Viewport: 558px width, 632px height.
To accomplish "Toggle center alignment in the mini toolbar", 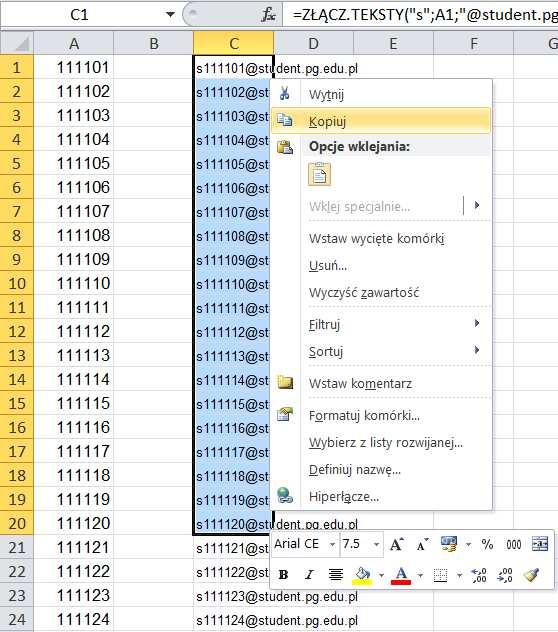I will pos(335,574).
